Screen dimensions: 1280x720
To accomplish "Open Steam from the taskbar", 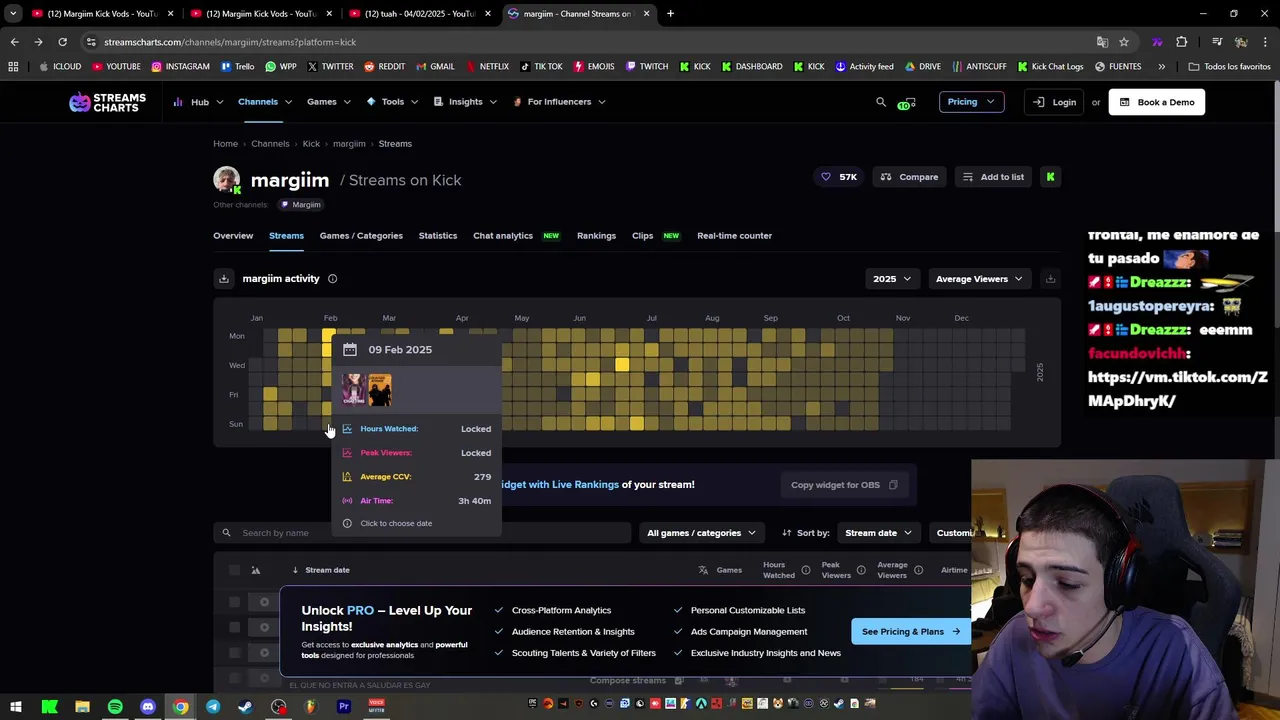I will point(245,707).
